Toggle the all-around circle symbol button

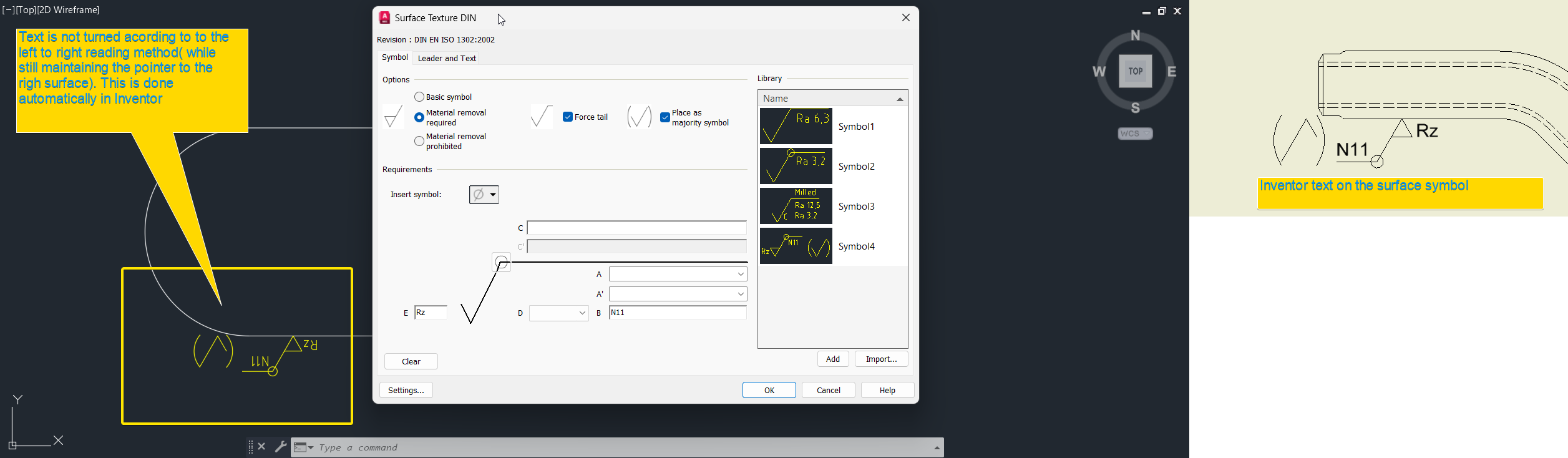502,263
